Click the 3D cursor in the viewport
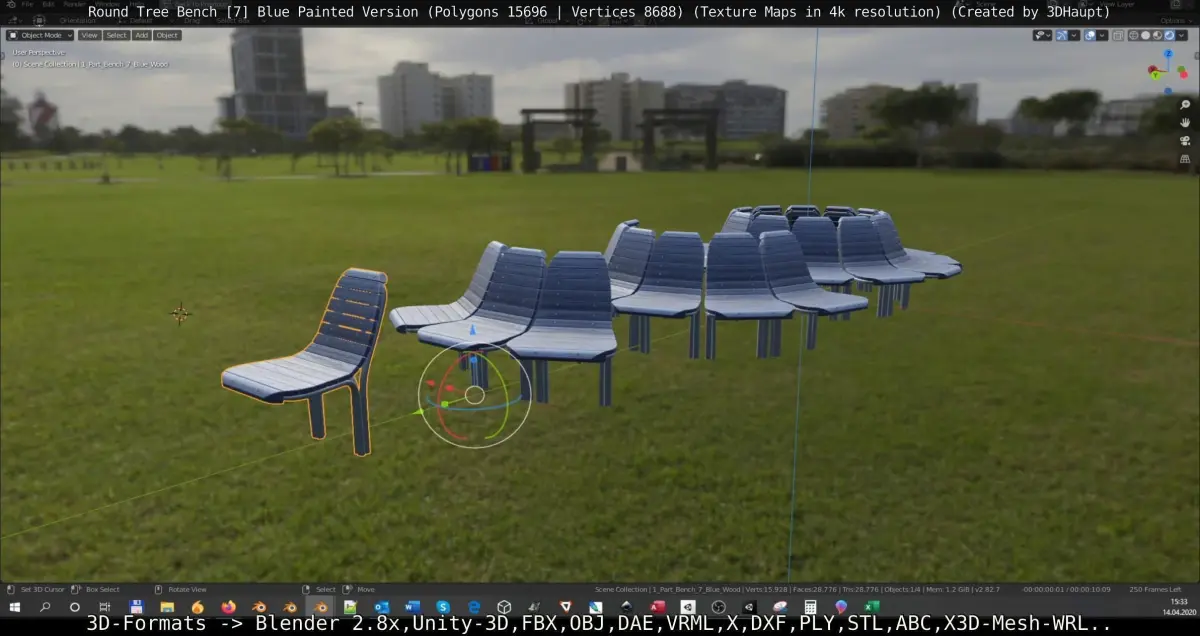The image size is (1200, 636). tap(181, 314)
